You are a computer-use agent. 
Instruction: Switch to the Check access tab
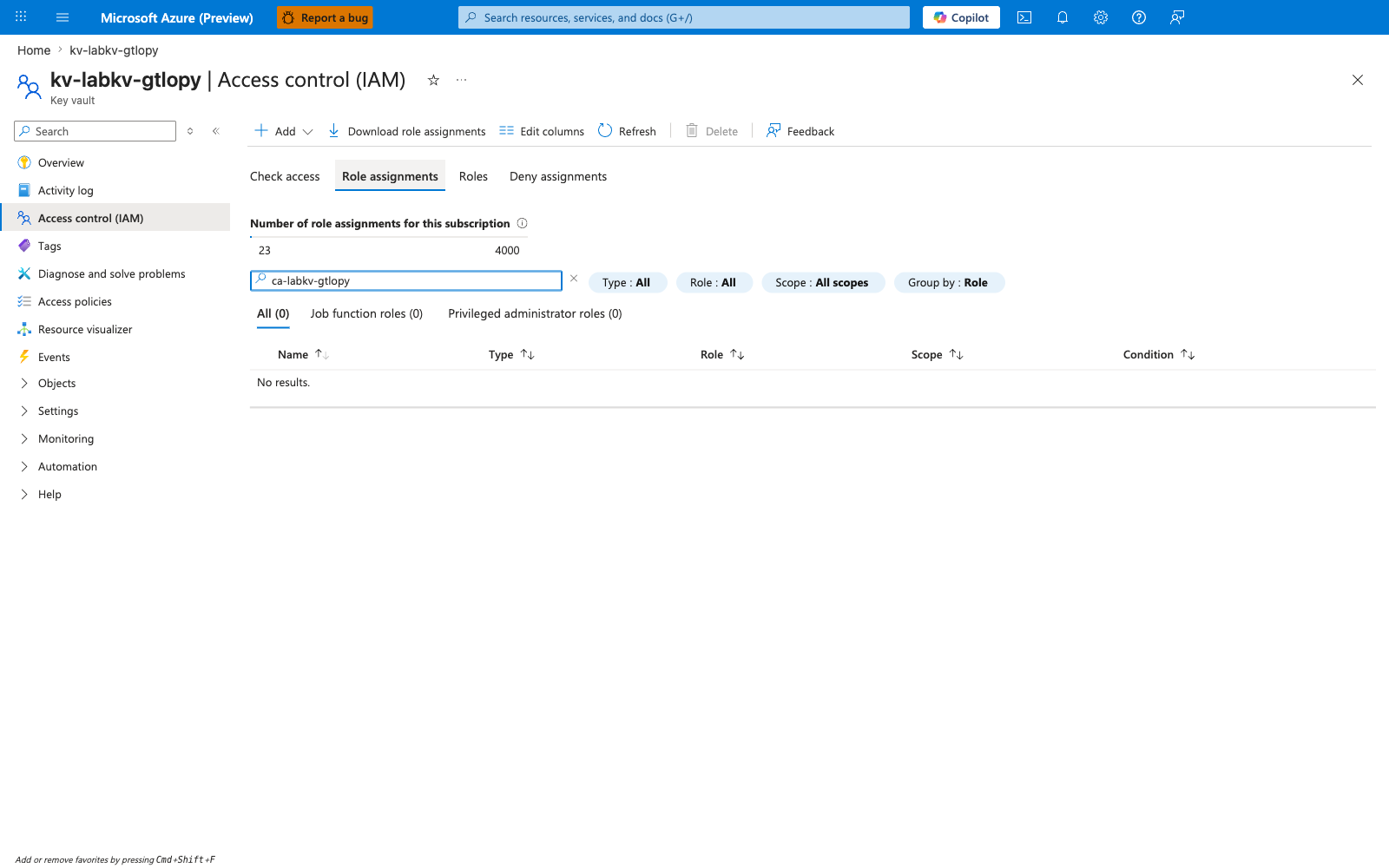[x=285, y=176]
